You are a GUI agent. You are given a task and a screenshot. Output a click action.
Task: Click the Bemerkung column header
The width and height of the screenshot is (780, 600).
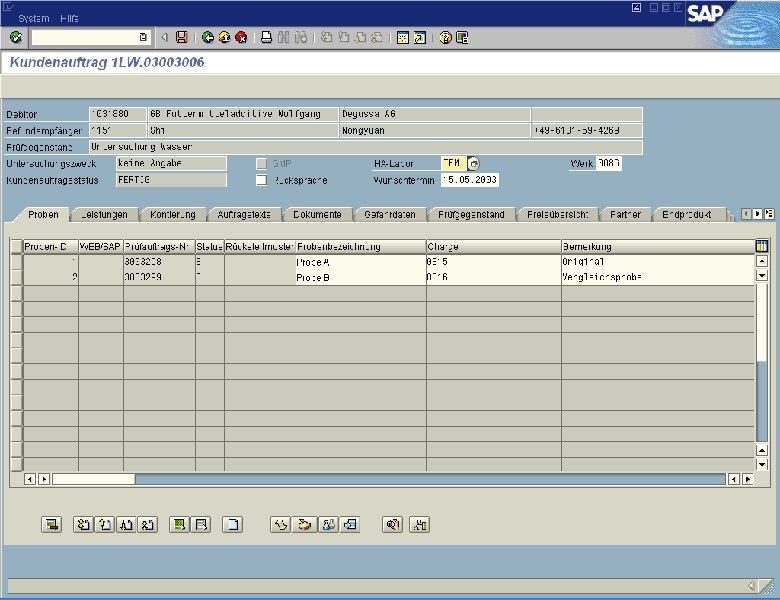point(658,246)
